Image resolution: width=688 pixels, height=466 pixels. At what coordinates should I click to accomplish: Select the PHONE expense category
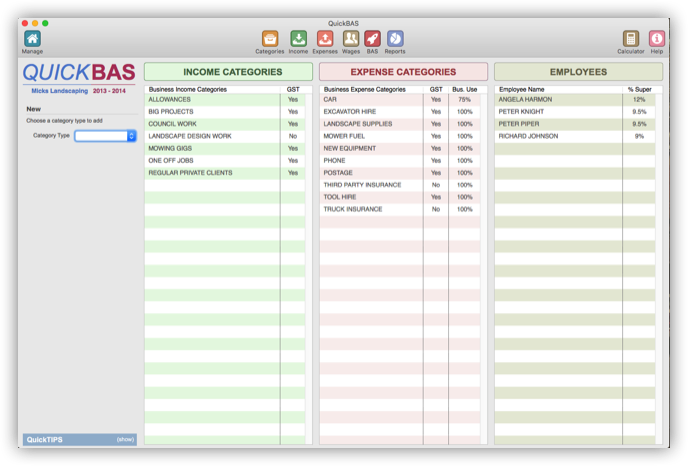point(400,161)
